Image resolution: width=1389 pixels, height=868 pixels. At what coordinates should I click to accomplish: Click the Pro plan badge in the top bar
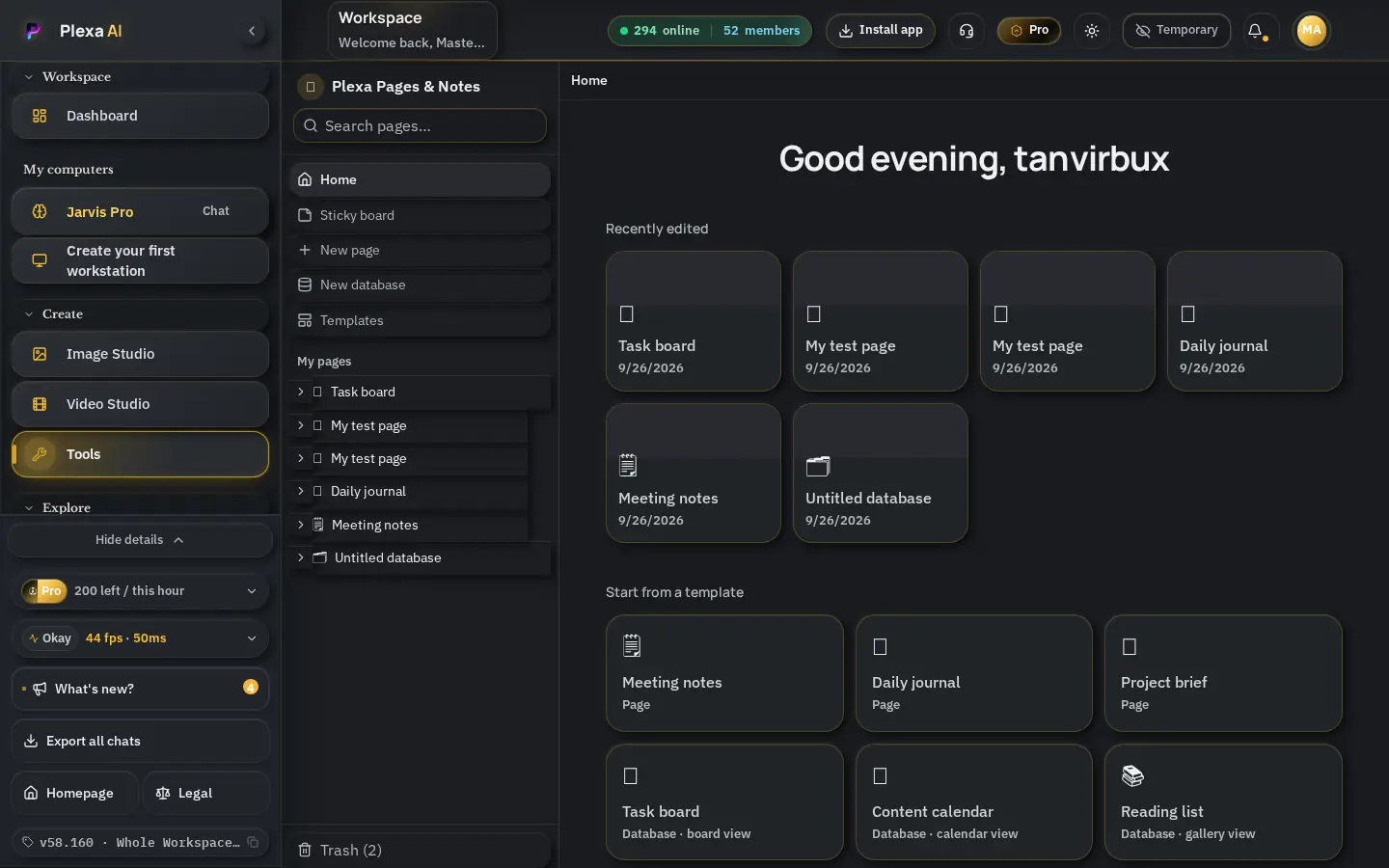pos(1029,31)
